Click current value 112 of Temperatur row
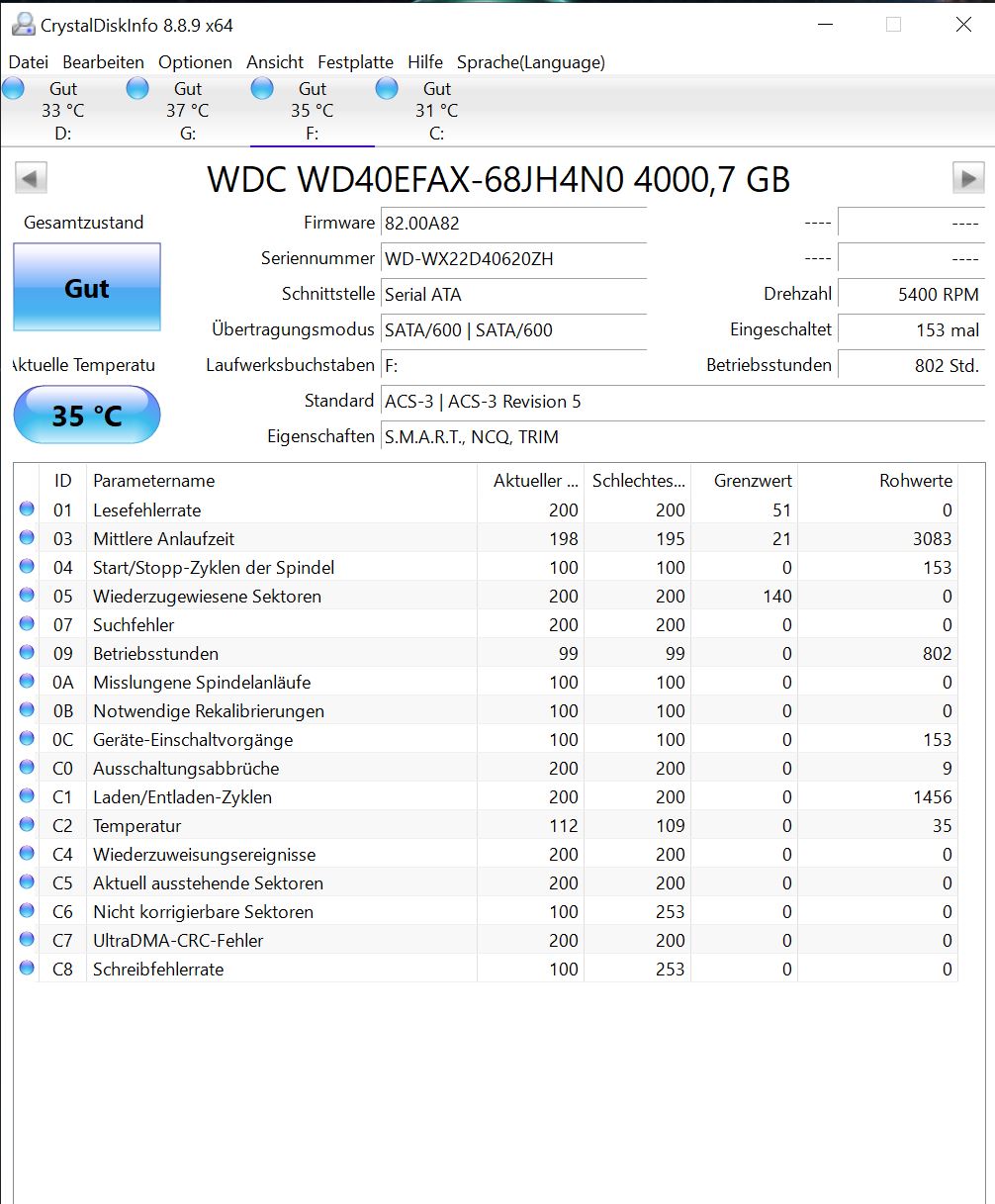995x1204 pixels. pyautogui.click(x=564, y=826)
